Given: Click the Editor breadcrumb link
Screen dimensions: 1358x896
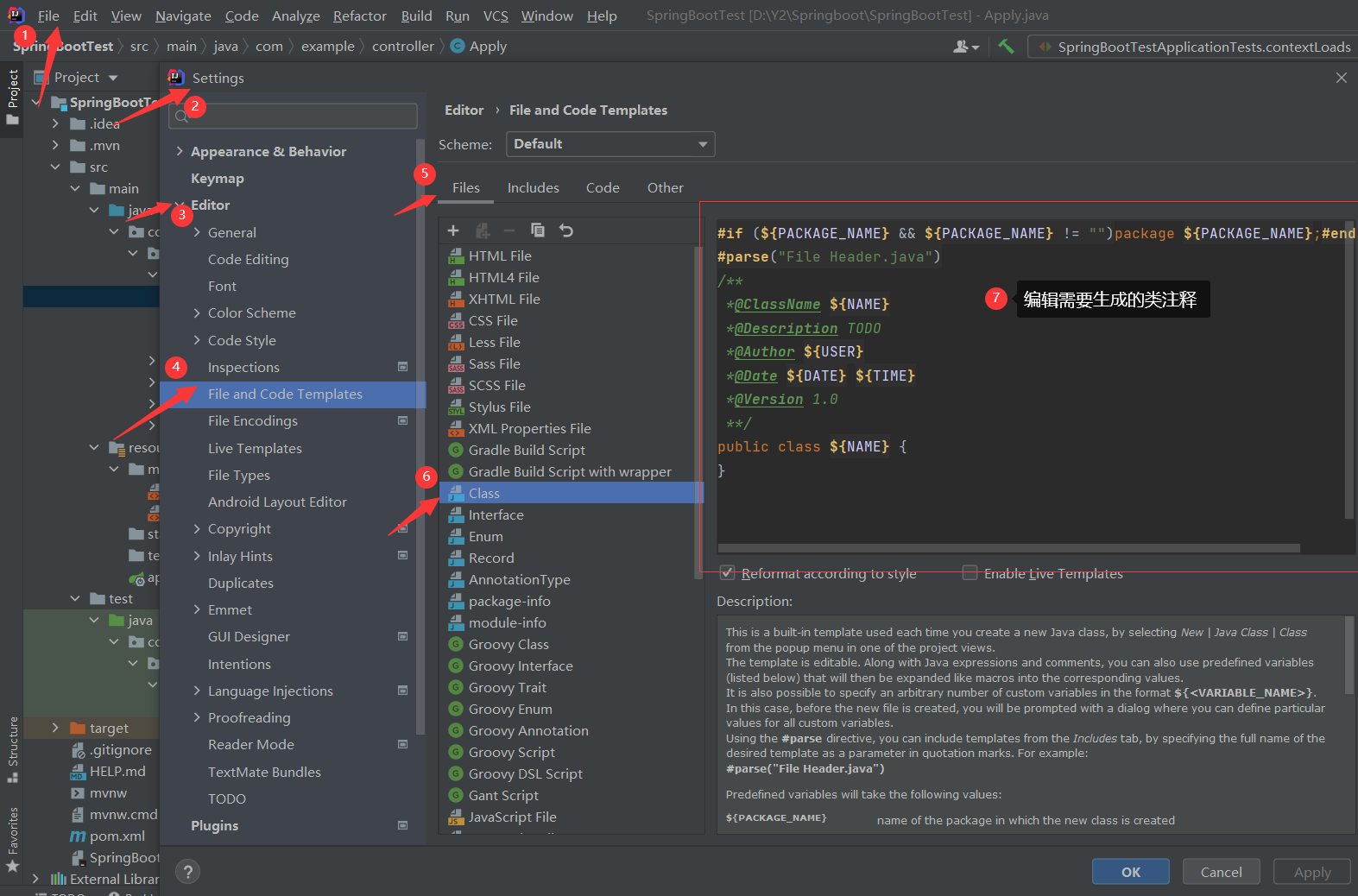Looking at the screenshot, I should coord(464,110).
